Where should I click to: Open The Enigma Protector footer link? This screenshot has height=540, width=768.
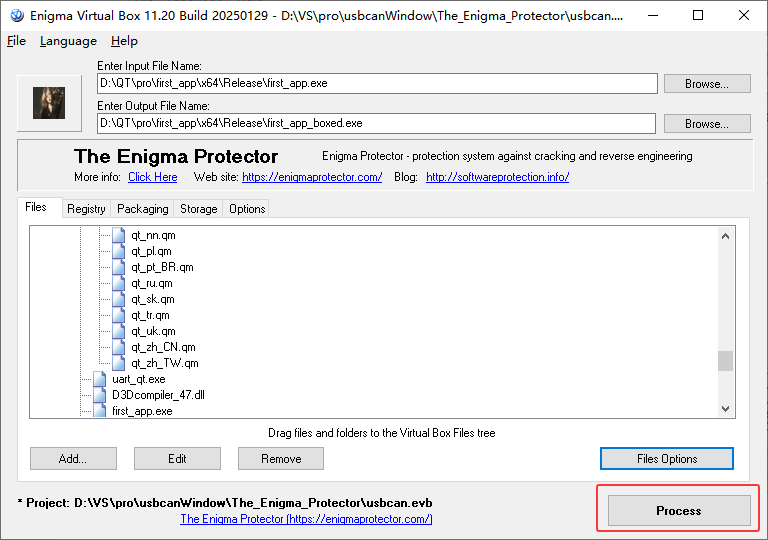coord(306,519)
